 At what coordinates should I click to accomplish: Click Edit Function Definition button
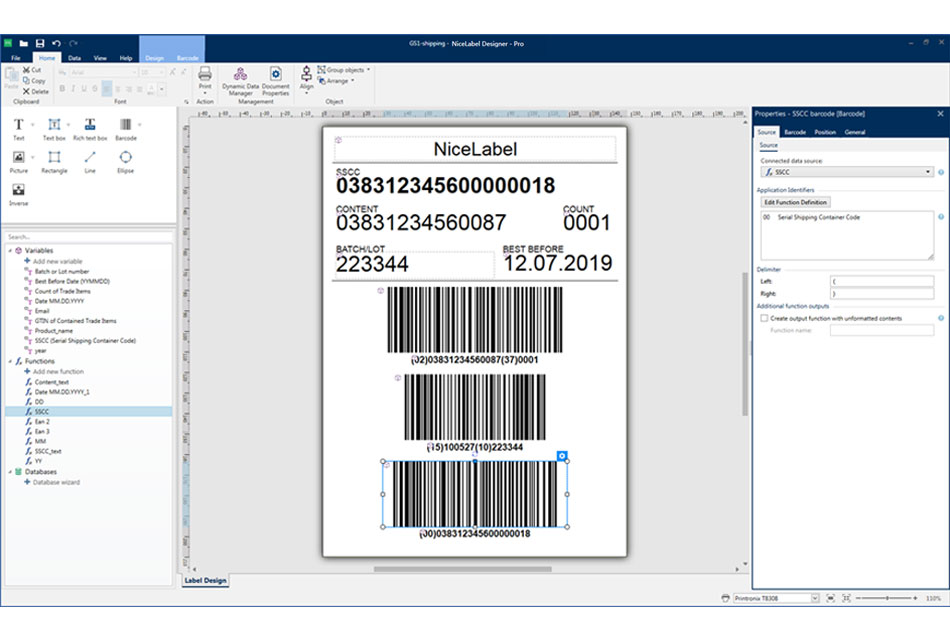point(795,202)
